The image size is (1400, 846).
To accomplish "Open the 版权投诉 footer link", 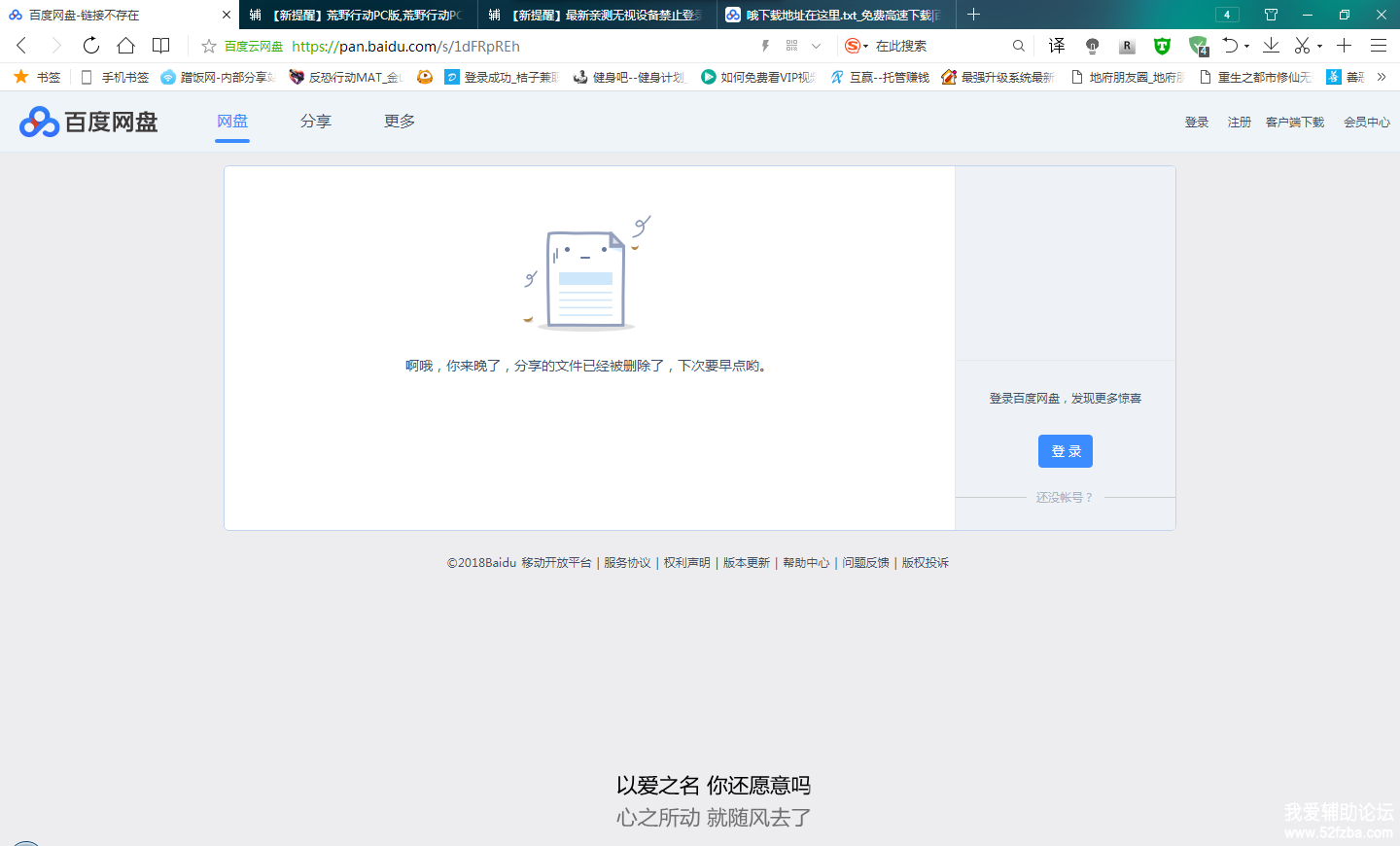I will 926,563.
